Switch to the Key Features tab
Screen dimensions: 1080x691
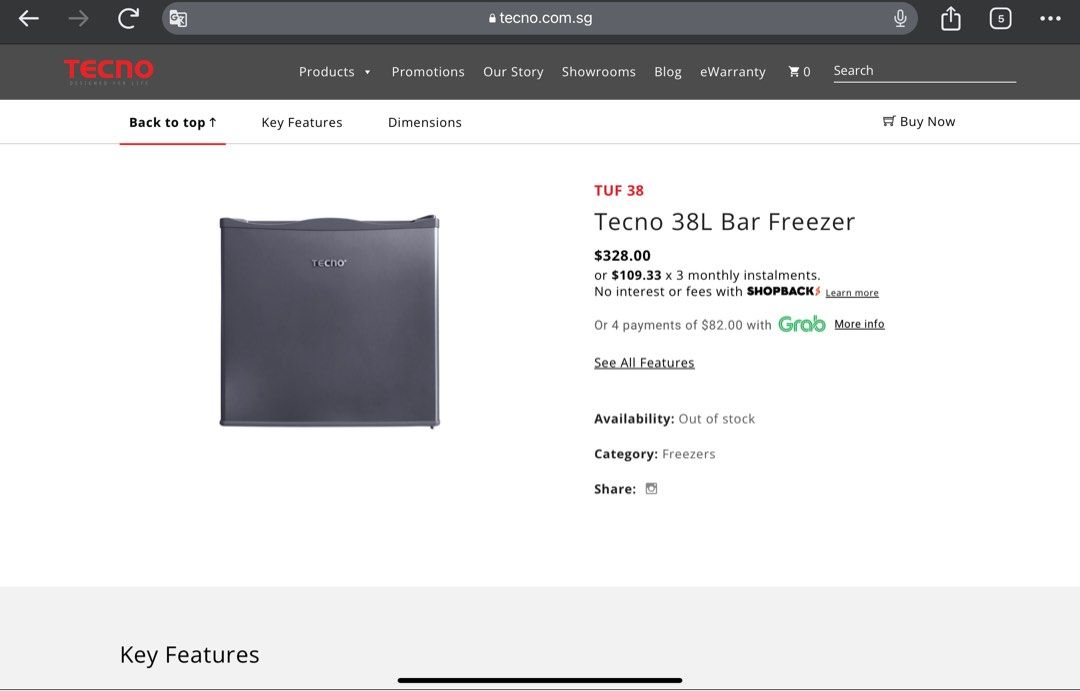pyautogui.click(x=301, y=121)
